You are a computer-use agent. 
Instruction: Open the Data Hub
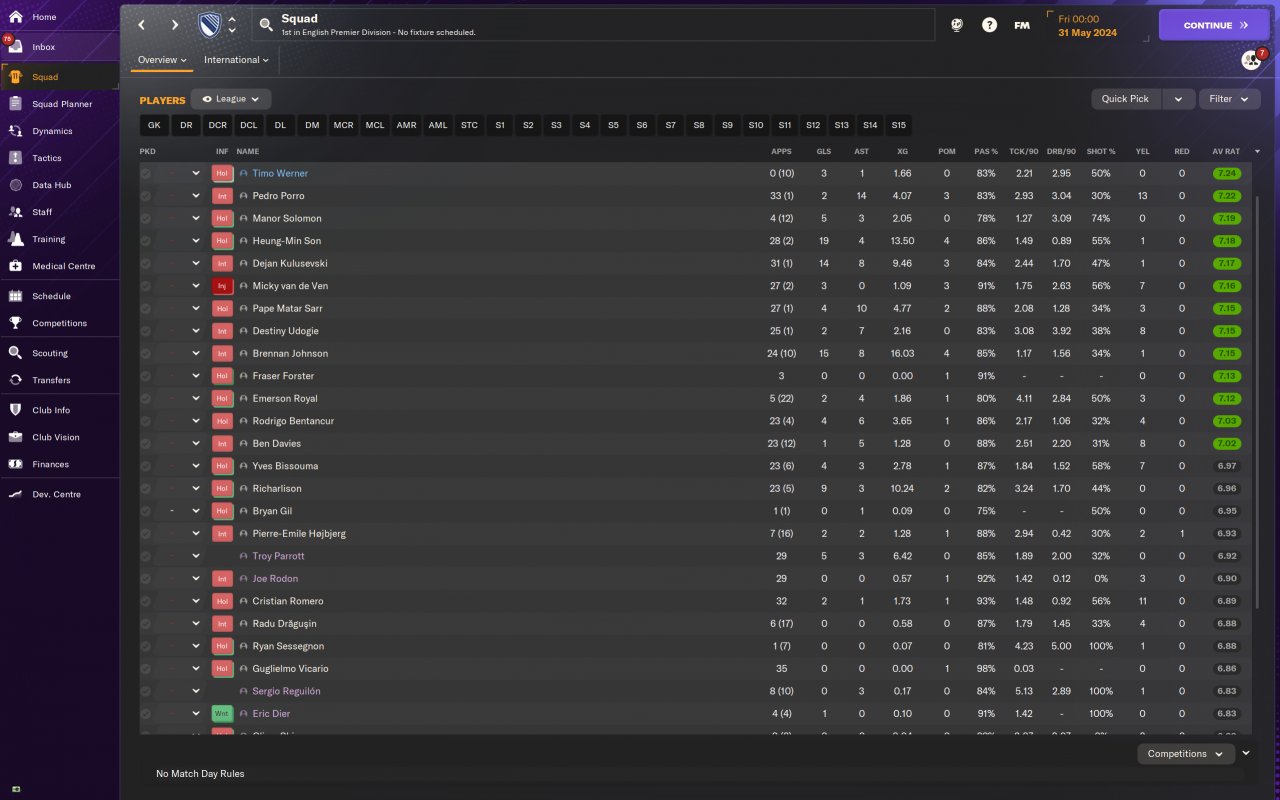60,185
